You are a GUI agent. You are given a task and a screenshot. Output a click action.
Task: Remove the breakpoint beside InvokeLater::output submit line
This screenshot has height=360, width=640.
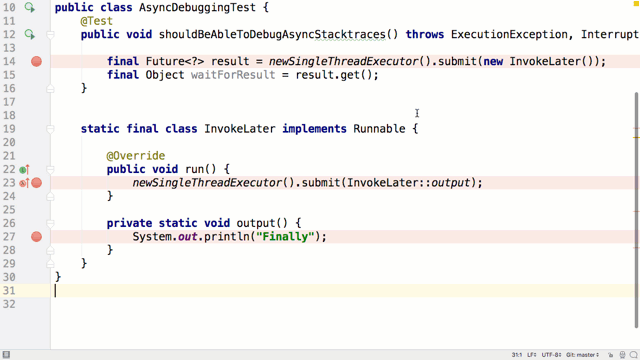click(36, 183)
